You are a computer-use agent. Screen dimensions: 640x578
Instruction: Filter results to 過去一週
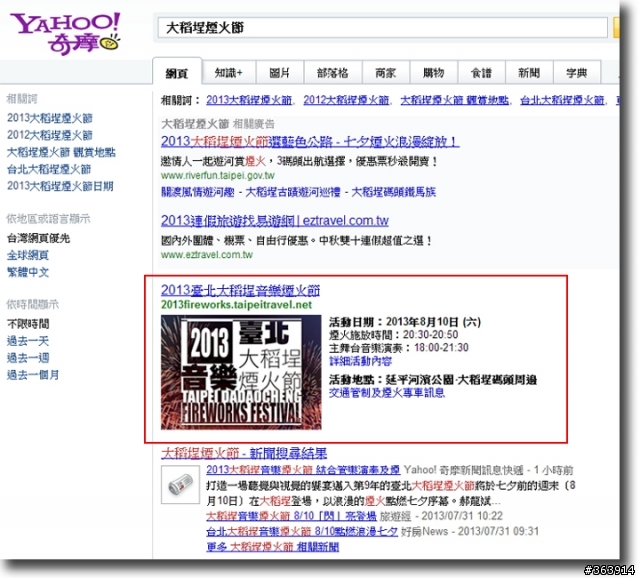click(x=28, y=358)
